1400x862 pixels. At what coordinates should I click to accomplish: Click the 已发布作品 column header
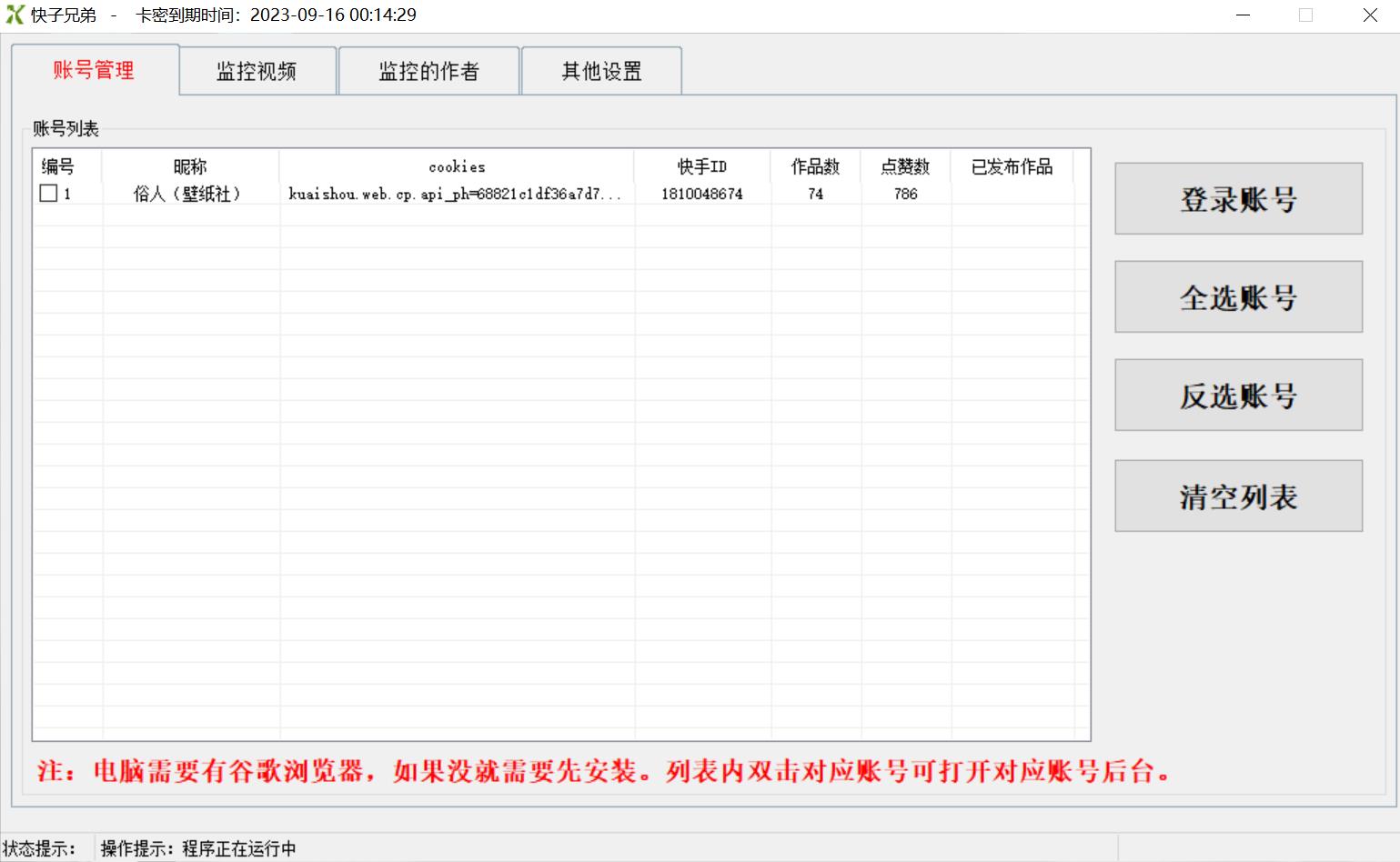[1010, 166]
